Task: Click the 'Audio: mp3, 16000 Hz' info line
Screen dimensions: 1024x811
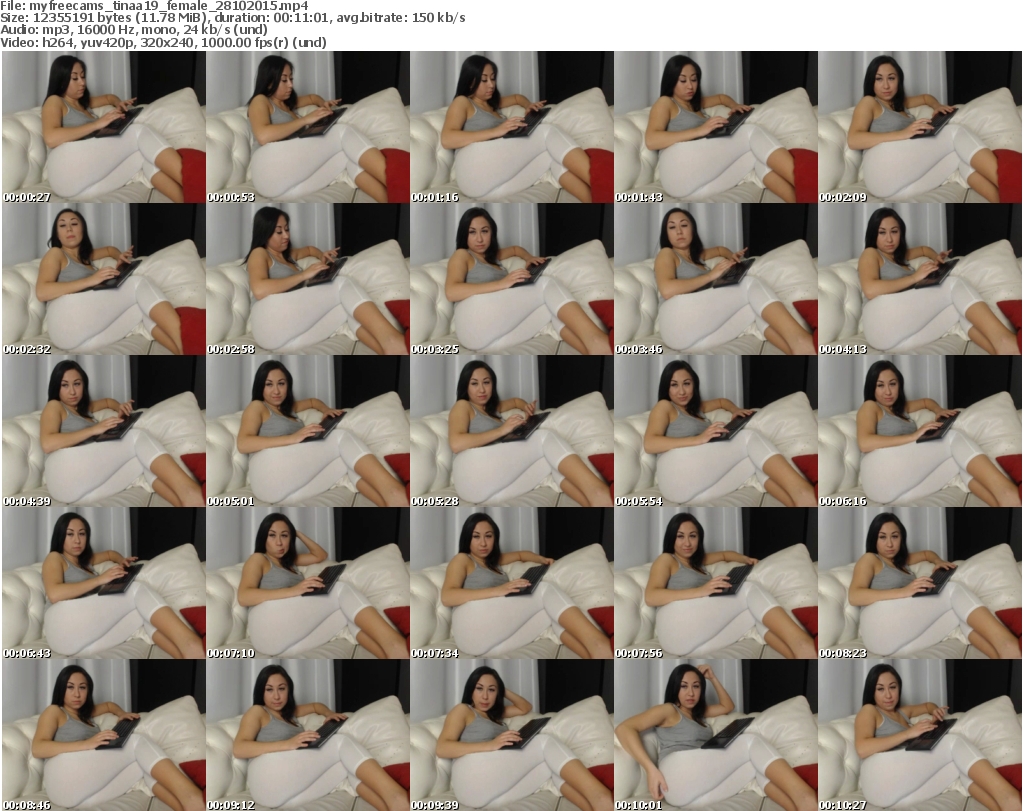Action: pyautogui.click(x=134, y=30)
